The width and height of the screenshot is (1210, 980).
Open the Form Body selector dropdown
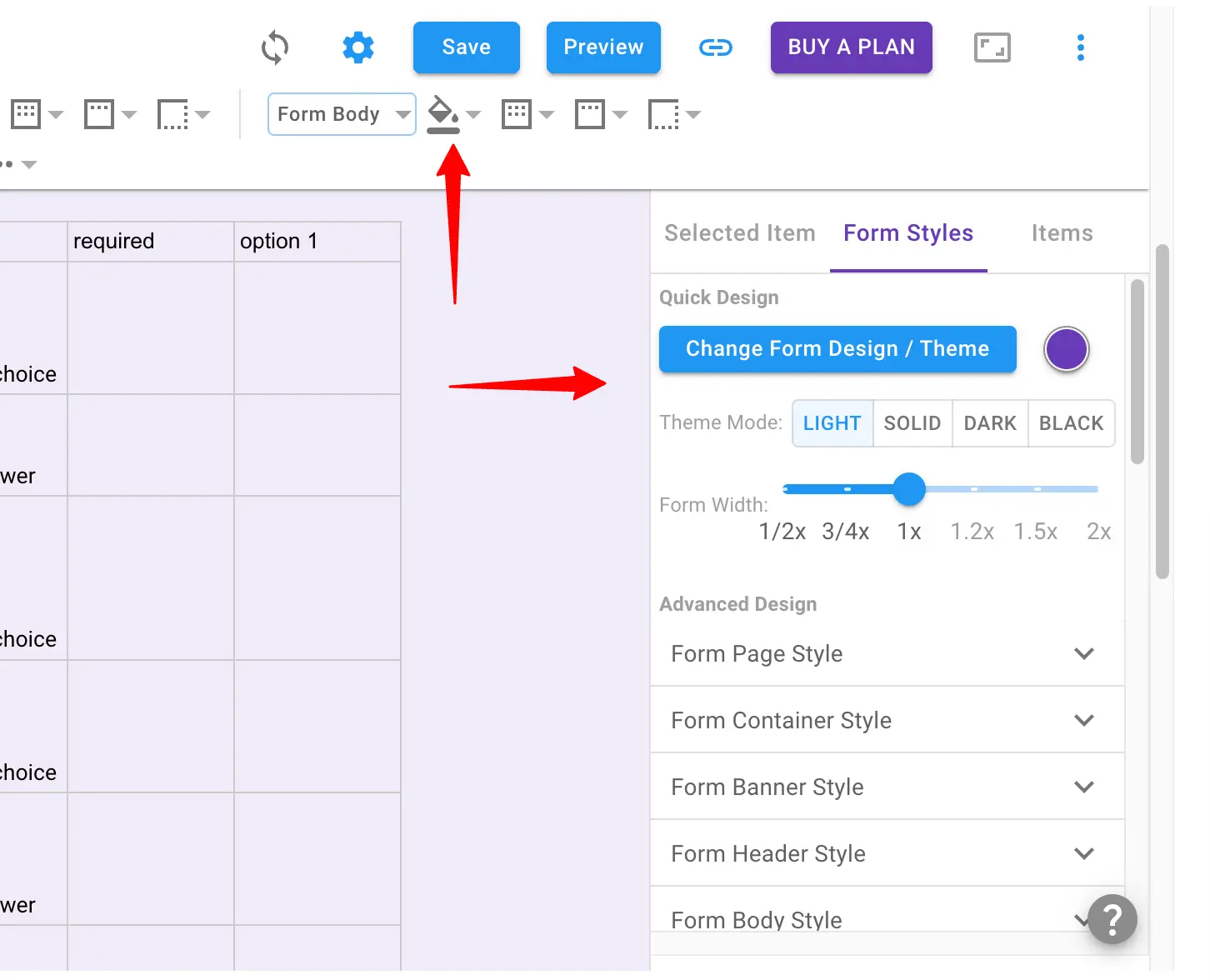click(x=341, y=114)
